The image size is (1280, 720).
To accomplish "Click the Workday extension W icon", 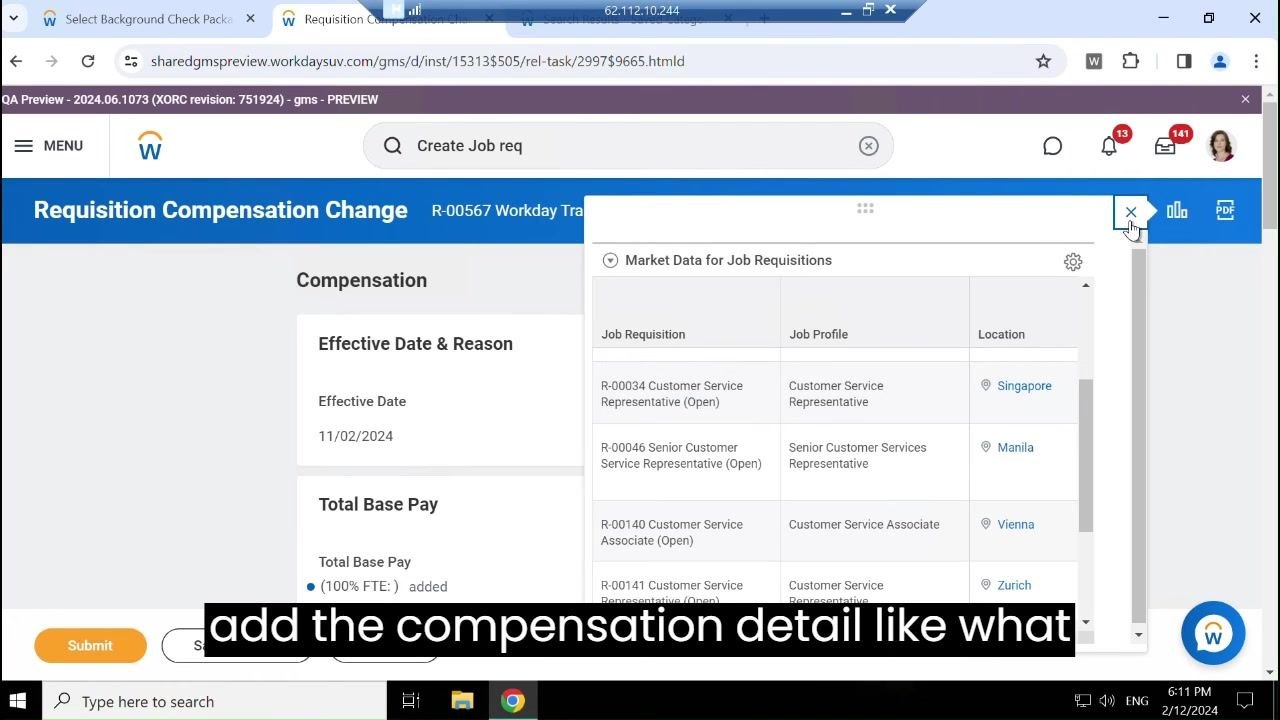I will point(1094,61).
